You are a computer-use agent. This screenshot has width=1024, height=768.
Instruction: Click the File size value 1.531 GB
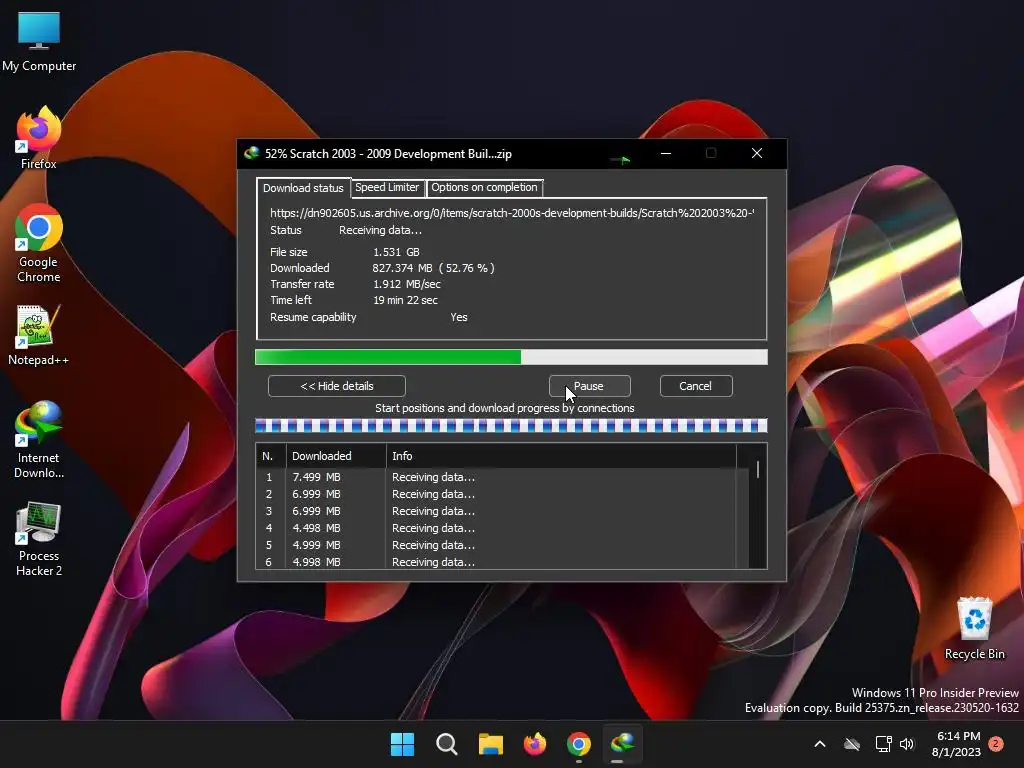(396, 252)
